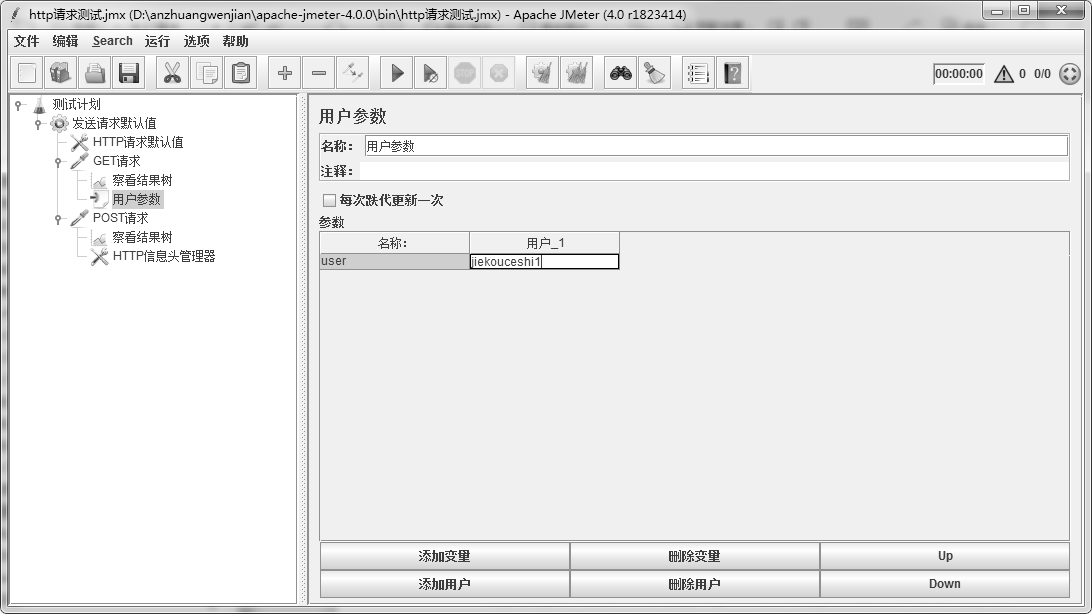The width and height of the screenshot is (1092, 614).
Task: Click the Down button
Action: coord(944,584)
